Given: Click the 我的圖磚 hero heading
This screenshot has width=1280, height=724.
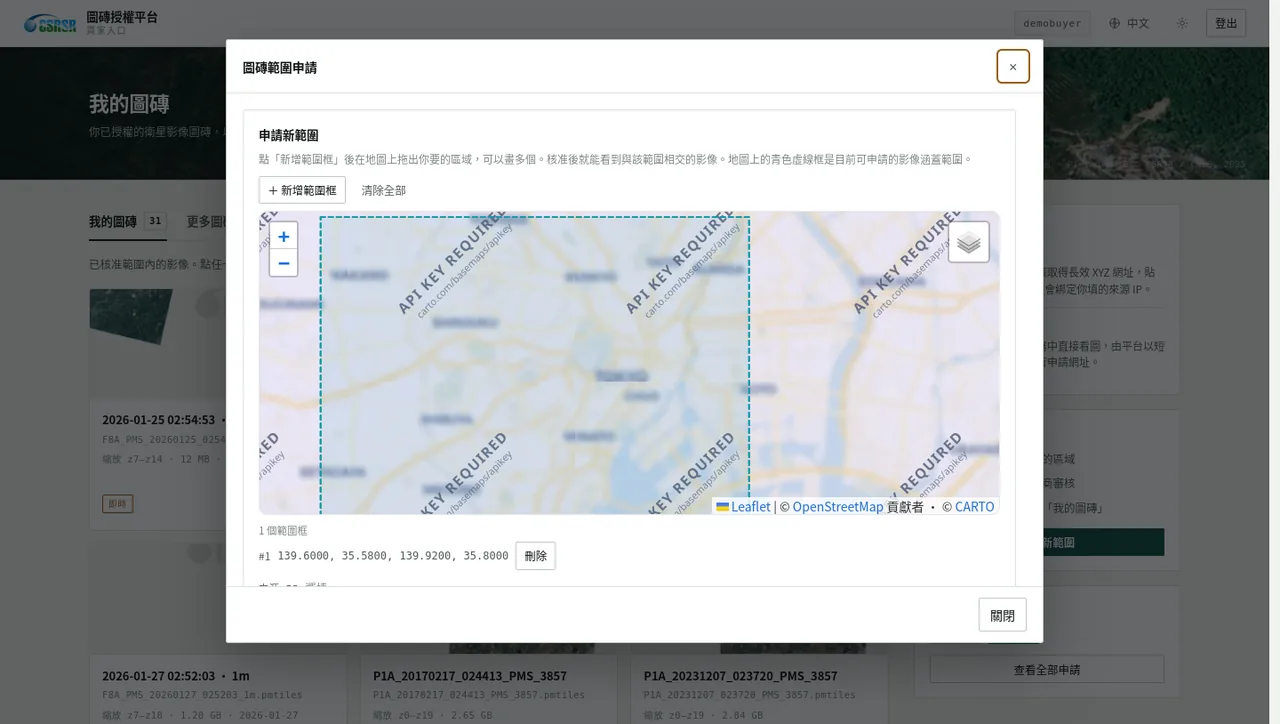Looking at the screenshot, I should coord(129,104).
